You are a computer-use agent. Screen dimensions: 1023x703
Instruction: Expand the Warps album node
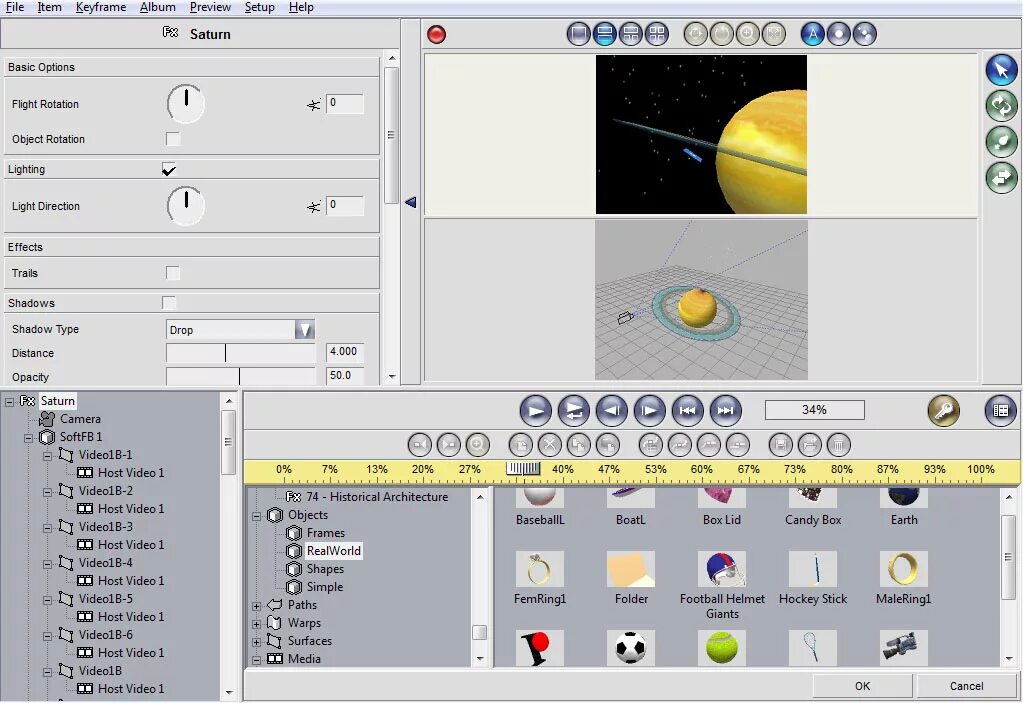[x=256, y=624]
